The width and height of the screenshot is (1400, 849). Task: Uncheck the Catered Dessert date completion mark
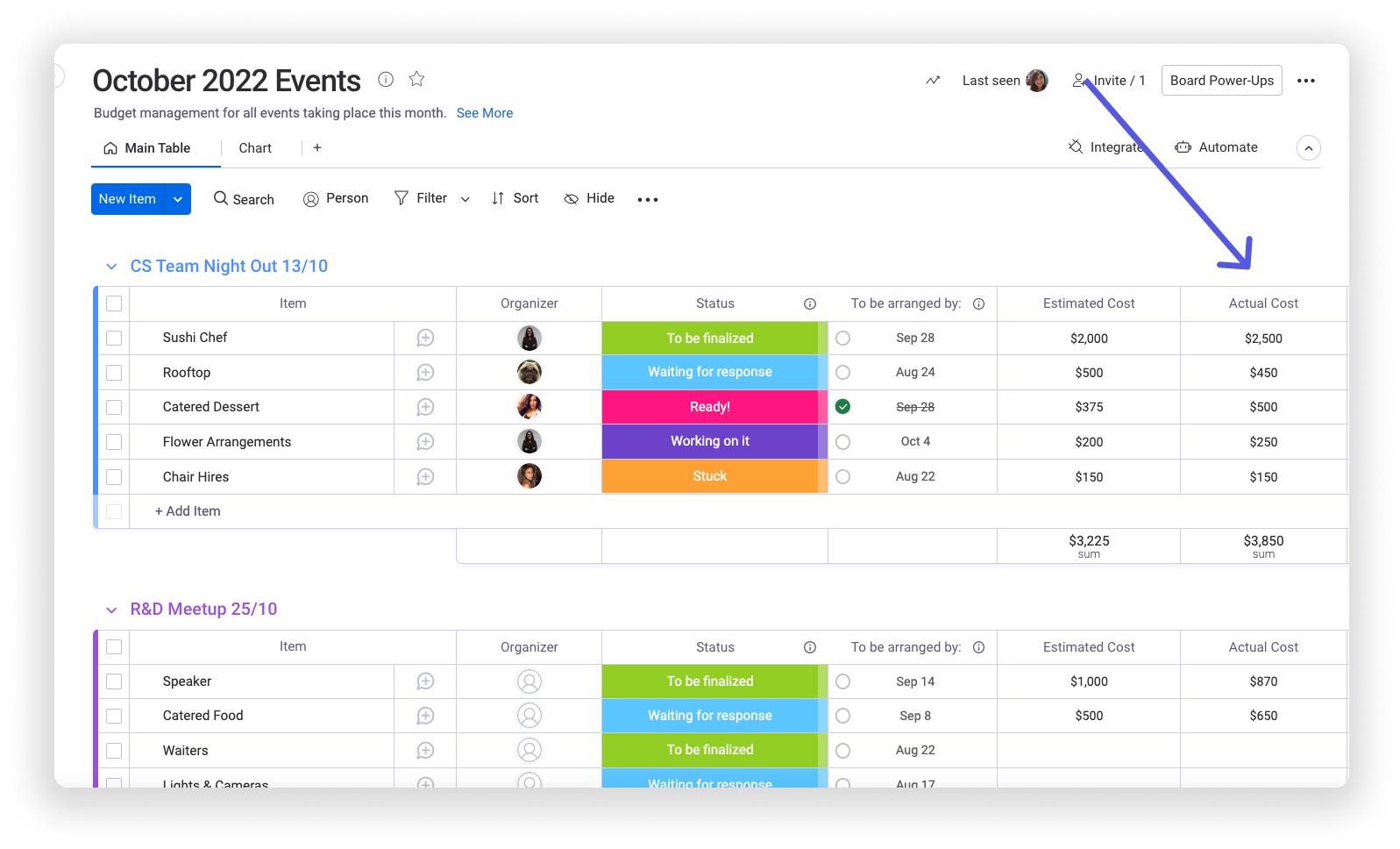tap(842, 407)
